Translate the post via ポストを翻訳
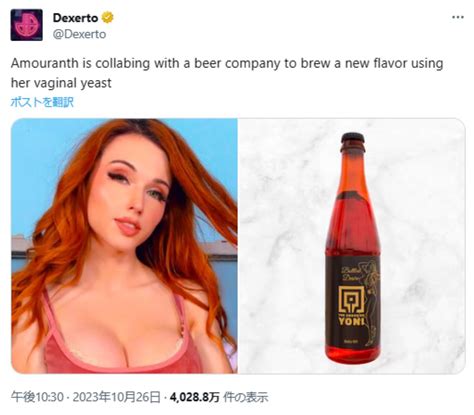 click(42, 102)
